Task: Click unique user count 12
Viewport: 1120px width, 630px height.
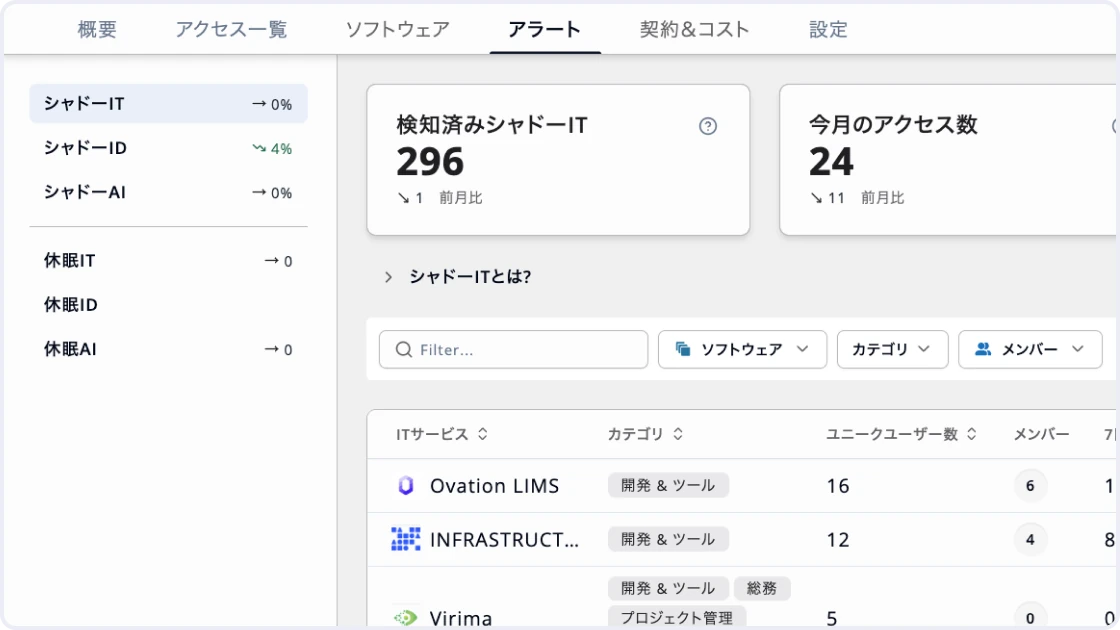Action: [x=838, y=539]
